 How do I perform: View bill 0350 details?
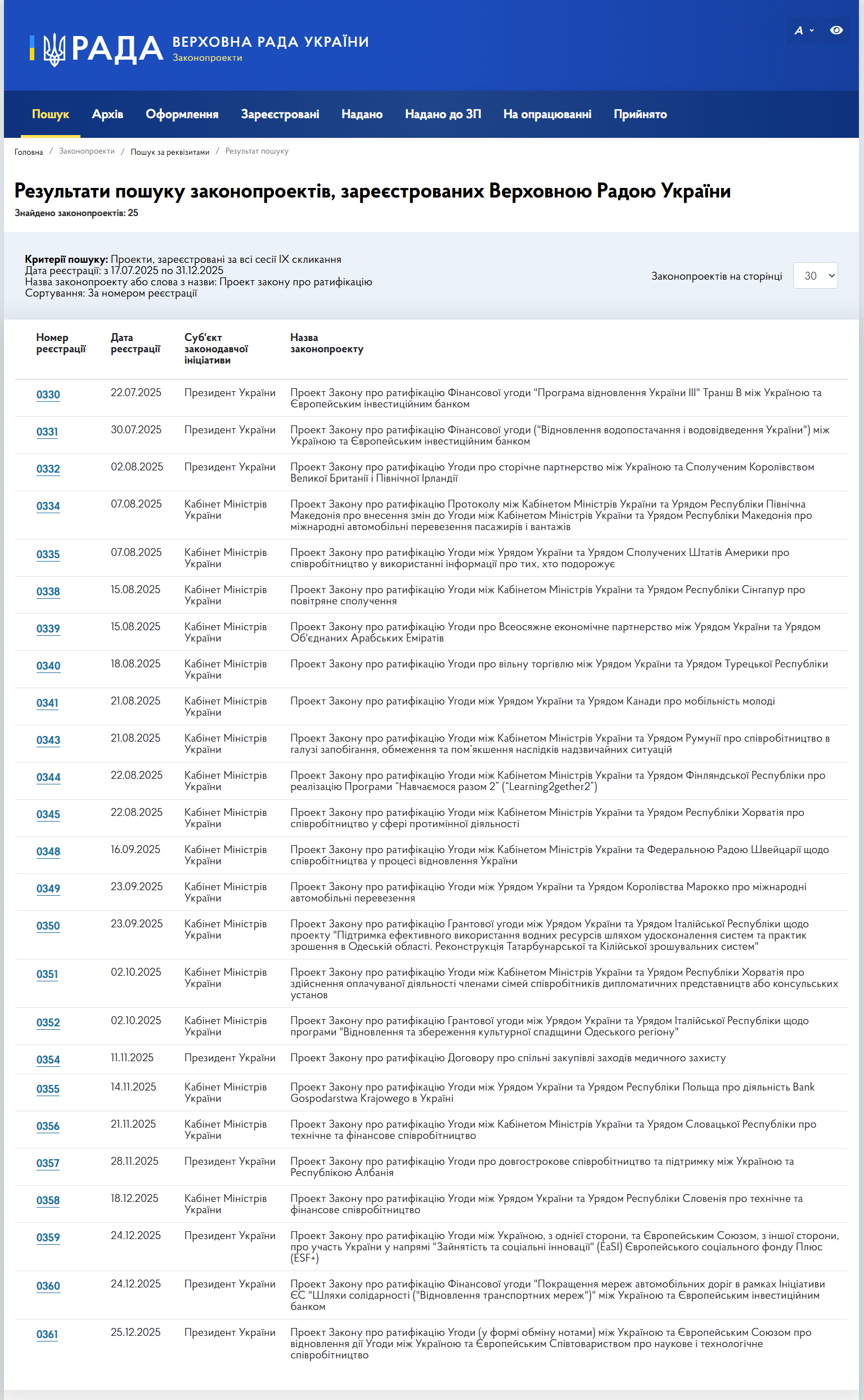pyautogui.click(x=48, y=926)
